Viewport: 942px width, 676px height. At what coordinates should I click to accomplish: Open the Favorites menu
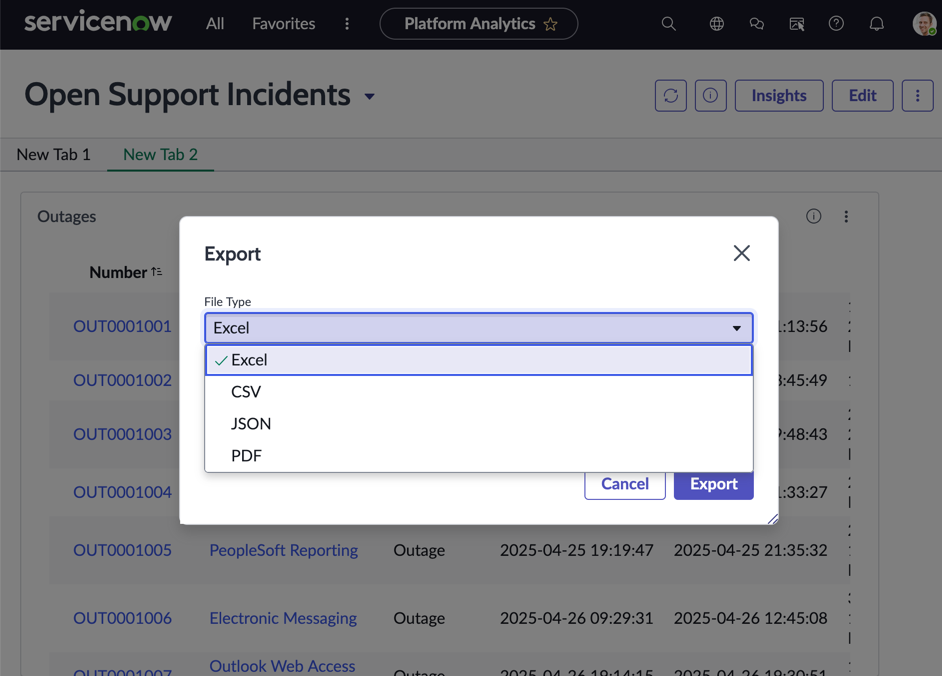pyautogui.click(x=284, y=24)
